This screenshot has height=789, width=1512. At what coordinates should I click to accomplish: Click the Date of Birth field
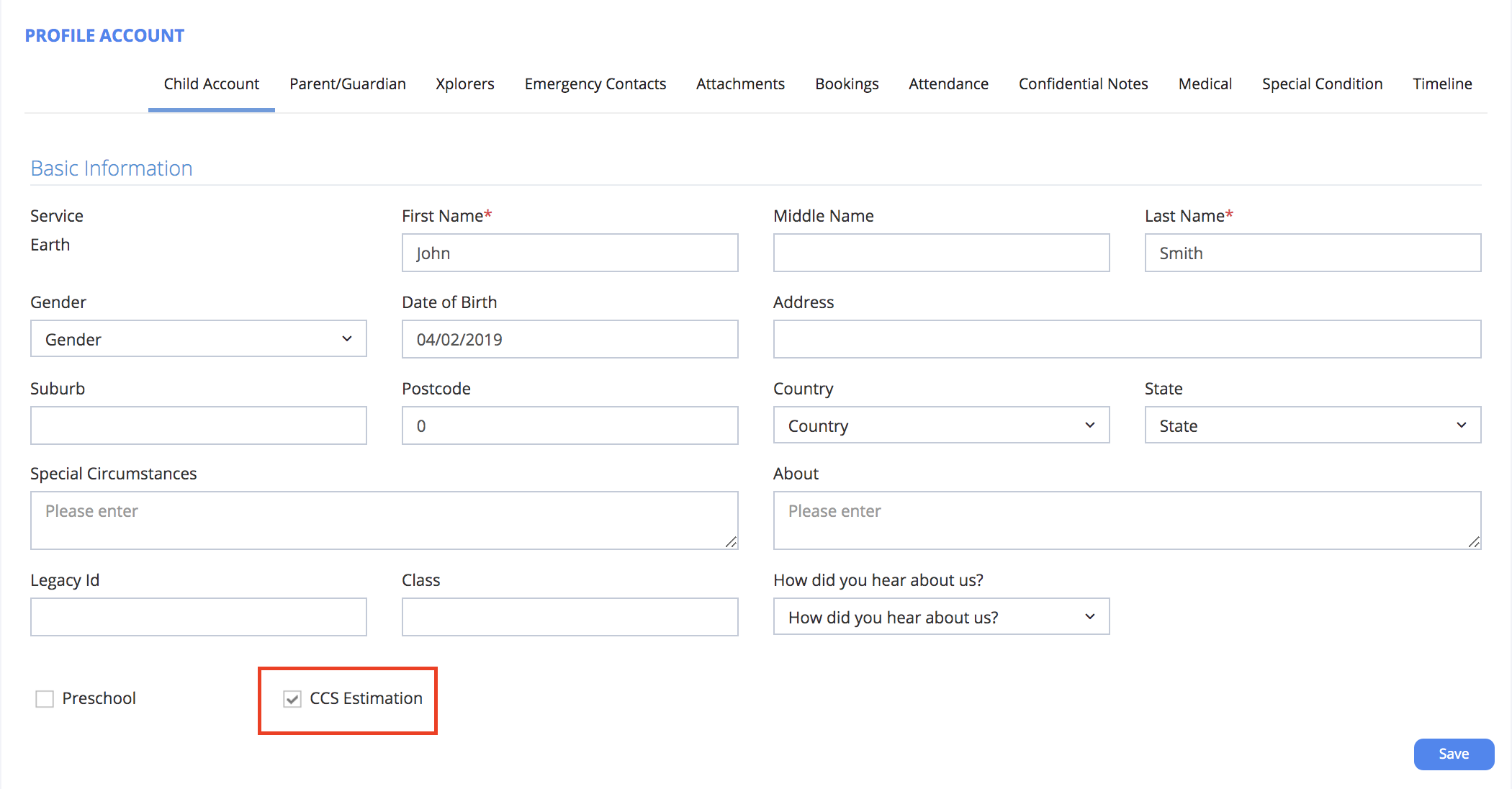click(x=570, y=339)
